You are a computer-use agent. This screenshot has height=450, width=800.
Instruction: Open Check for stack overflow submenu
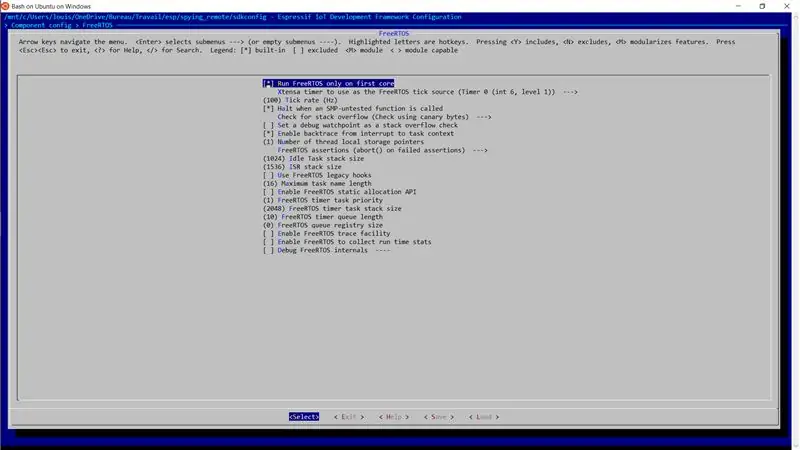click(x=384, y=117)
